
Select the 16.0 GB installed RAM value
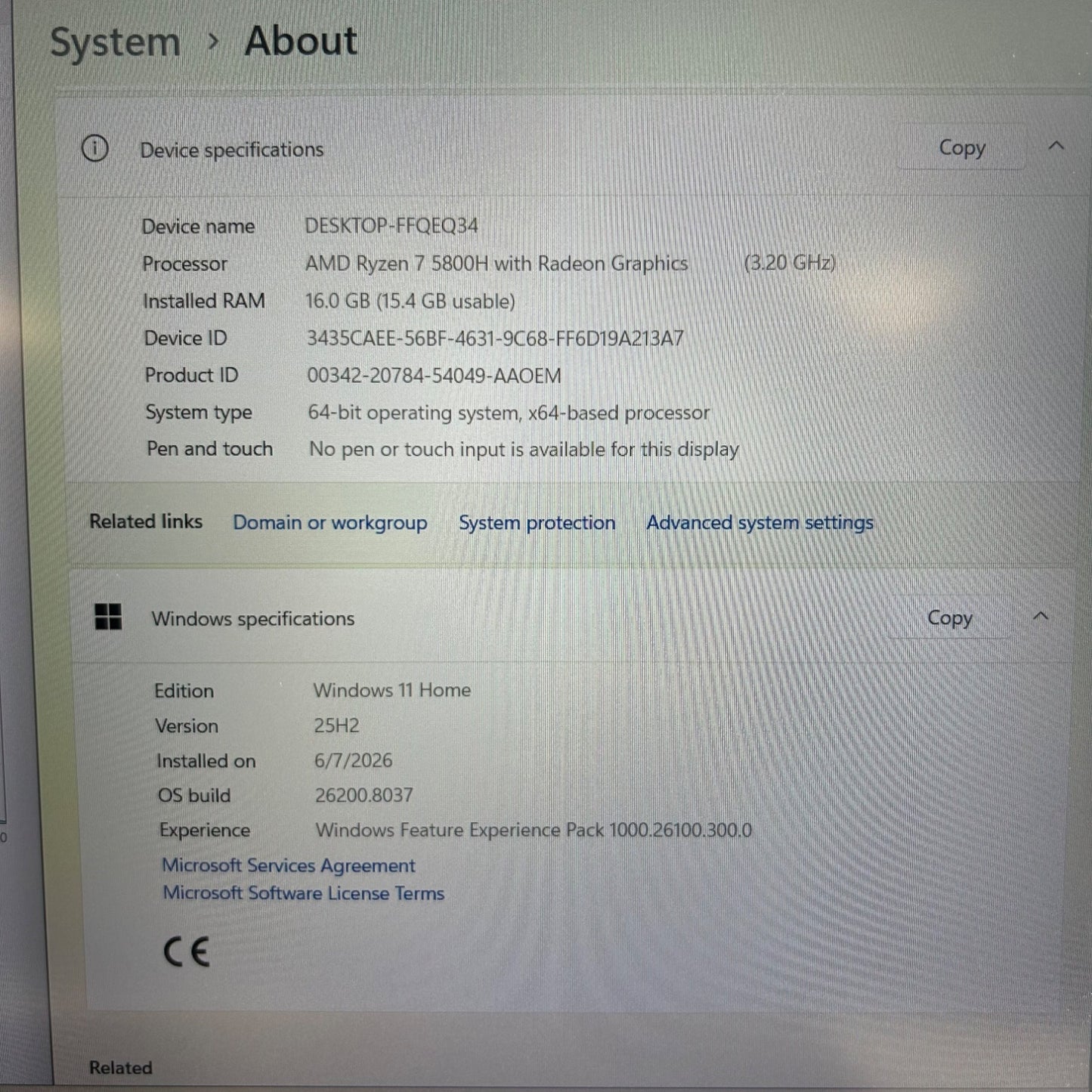410,301
